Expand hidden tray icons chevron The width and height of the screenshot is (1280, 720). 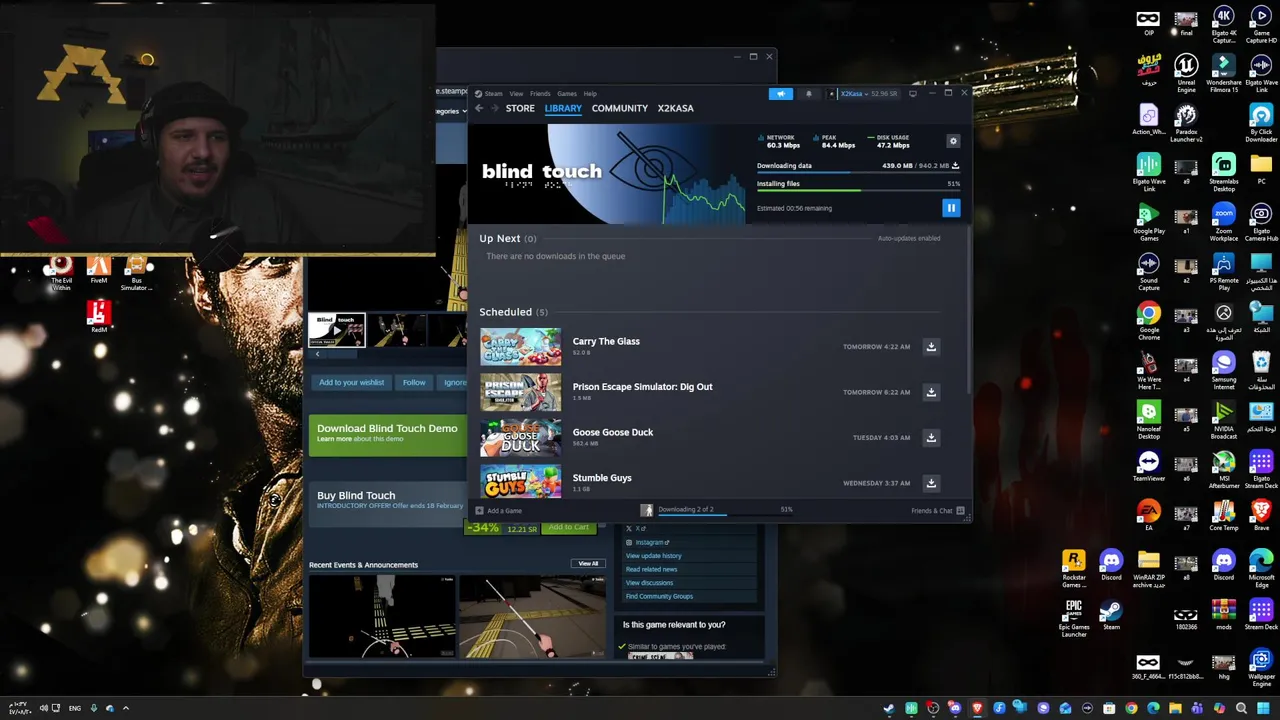[x=125, y=709]
